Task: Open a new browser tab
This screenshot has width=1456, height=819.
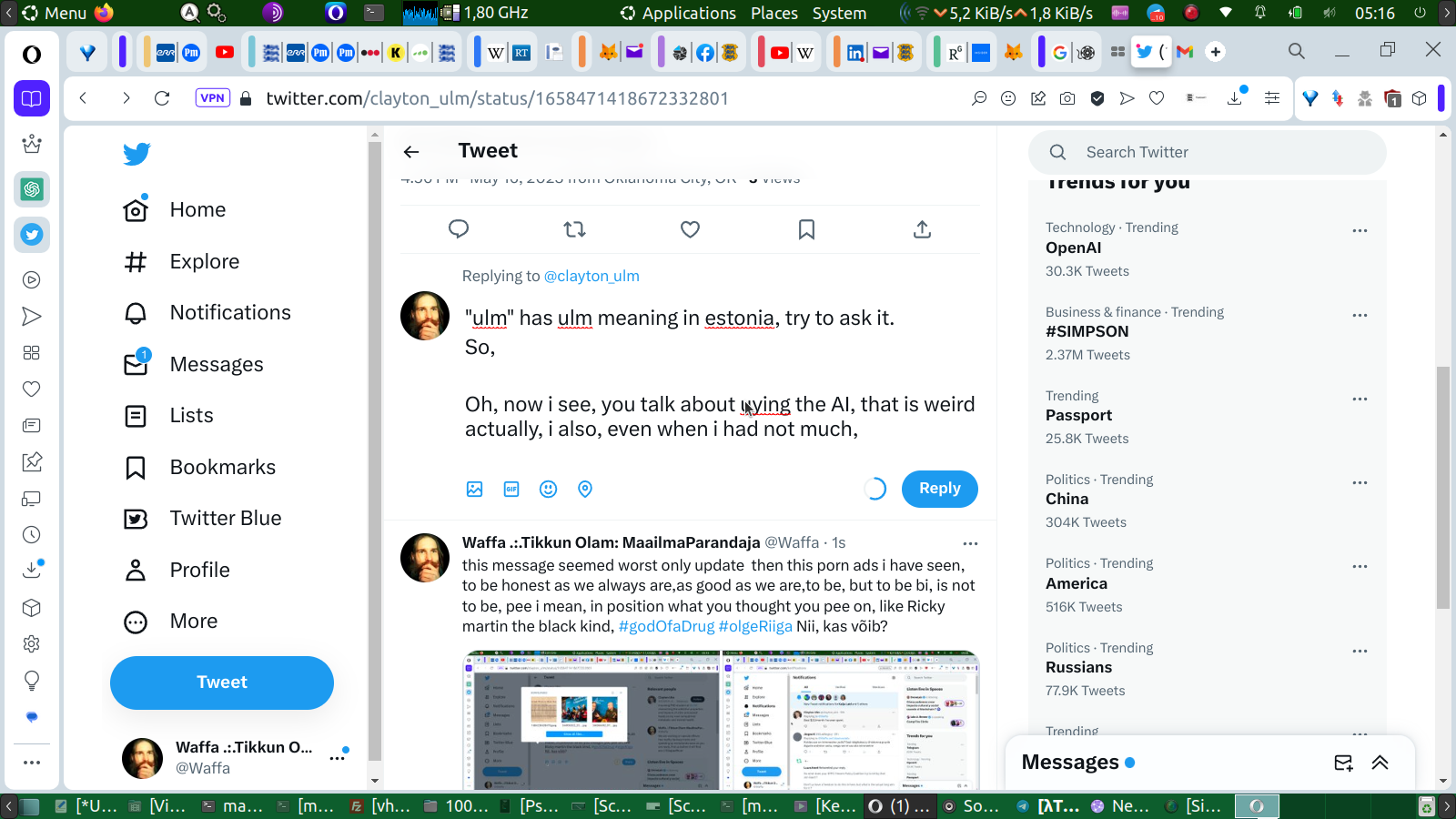Action: click(x=1216, y=52)
